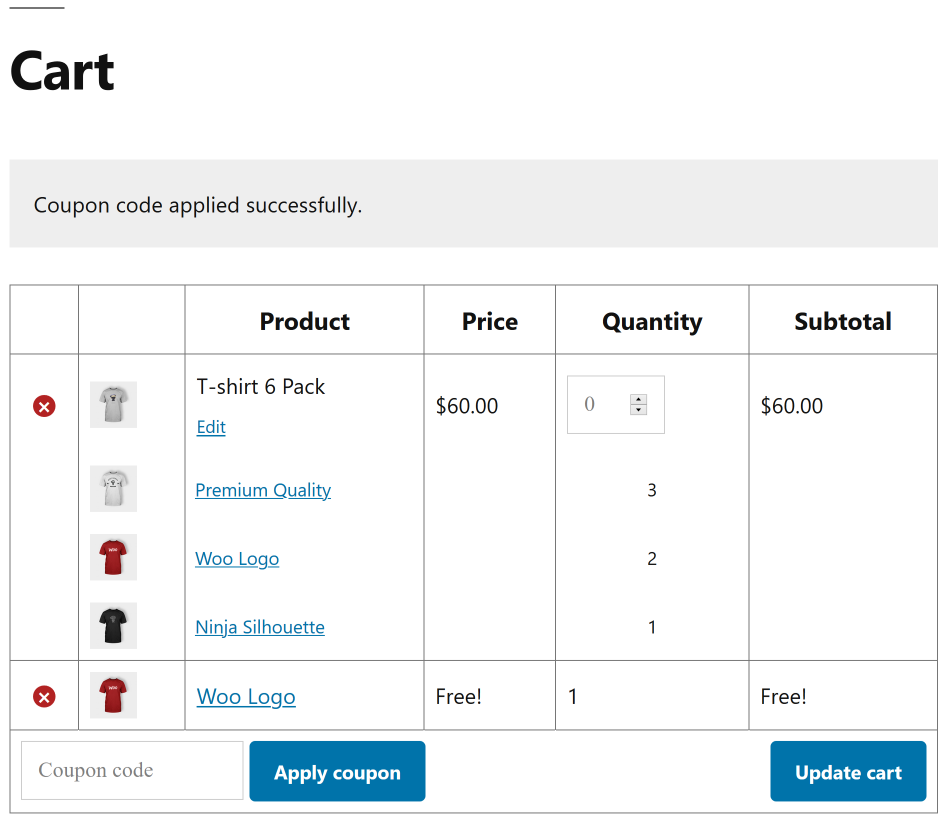950x826 pixels.
Task: Click the free Woo Logo row thumbnail
Action: [113, 695]
